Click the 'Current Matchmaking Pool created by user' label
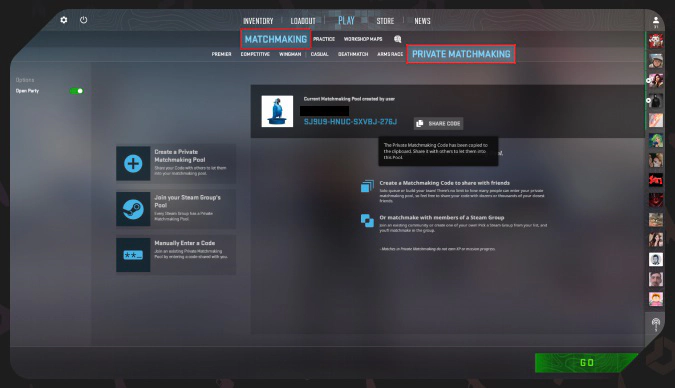This screenshot has height=388, width=675. pyautogui.click(x=349, y=99)
